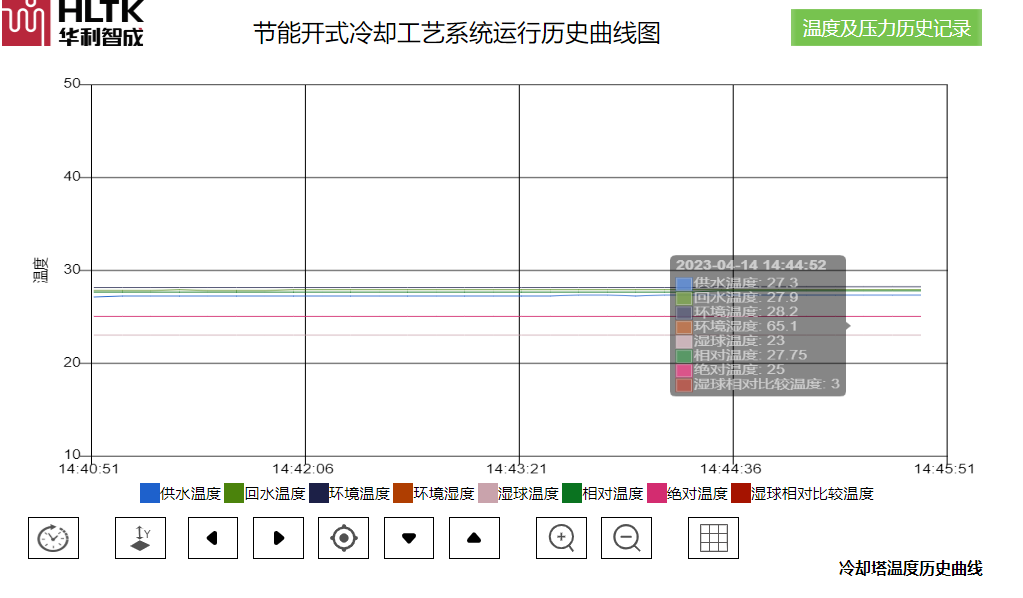Open 温度及压力历史记录 green button
The image size is (1023, 598).
[x=886, y=28]
